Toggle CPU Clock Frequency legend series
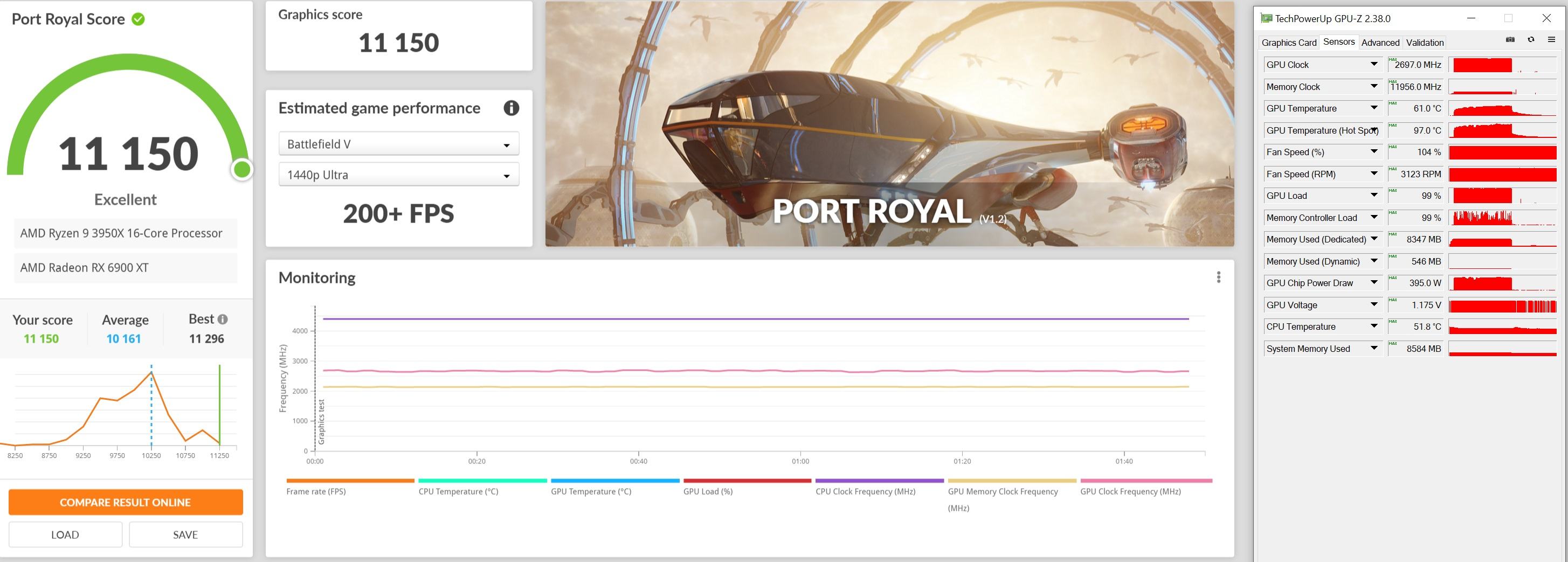1568x562 pixels. coord(880,487)
